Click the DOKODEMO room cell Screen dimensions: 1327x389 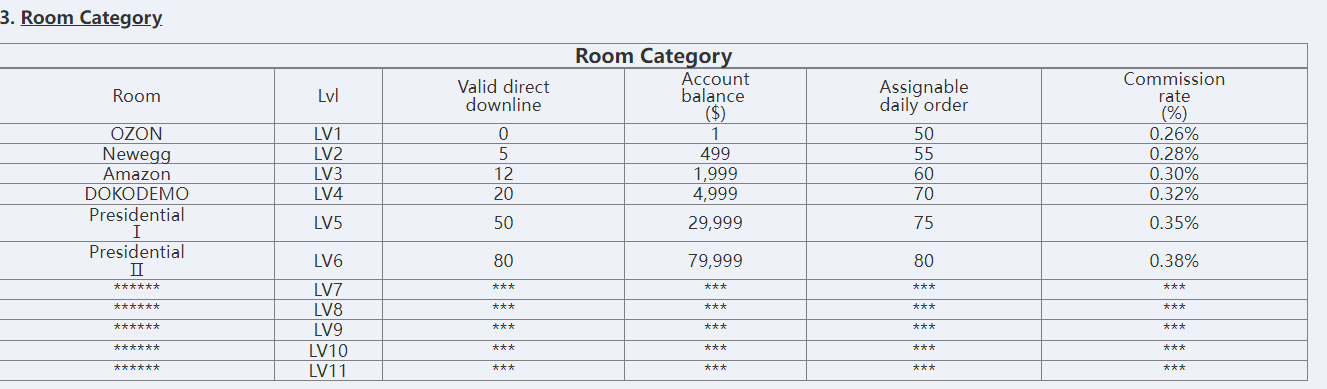137,194
